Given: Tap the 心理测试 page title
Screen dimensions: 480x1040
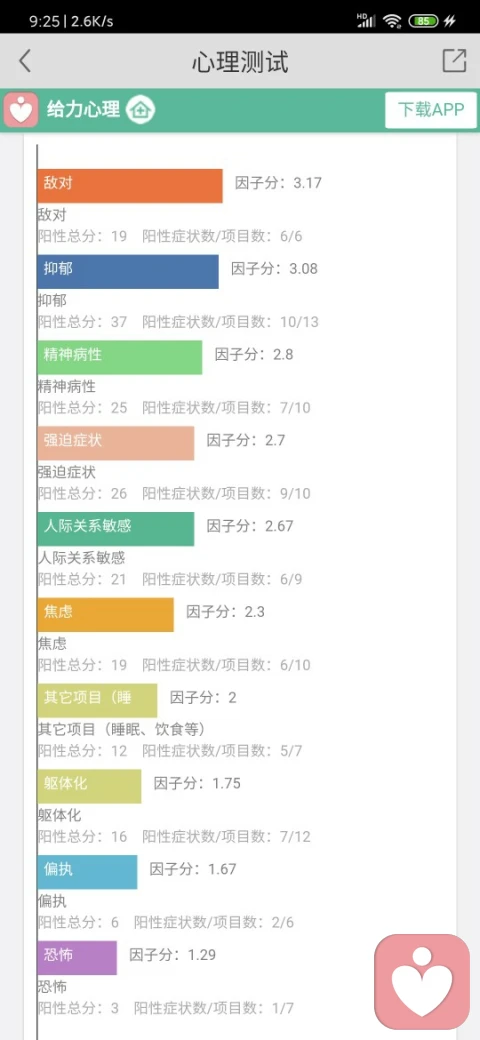Looking at the screenshot, I should tap(240, 62).
